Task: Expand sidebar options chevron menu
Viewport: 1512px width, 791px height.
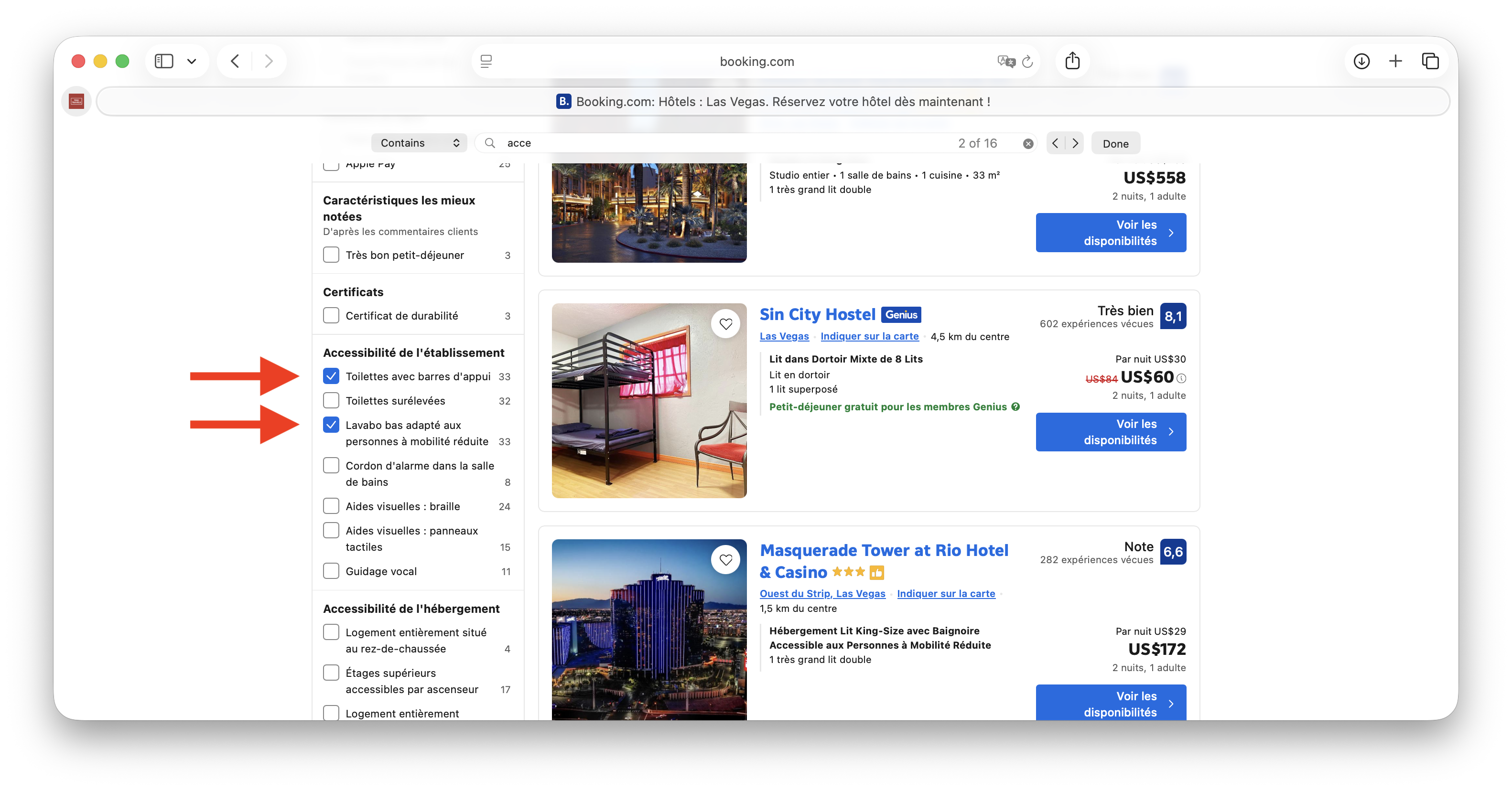Action: coord(191,61)
